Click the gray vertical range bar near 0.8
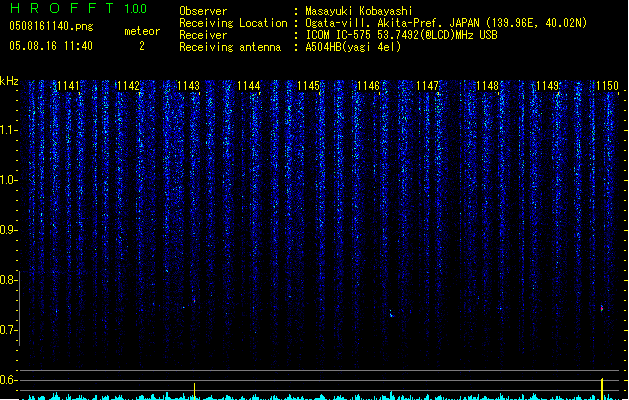Screen dimensions: 629x400 [x=20, y=309]
